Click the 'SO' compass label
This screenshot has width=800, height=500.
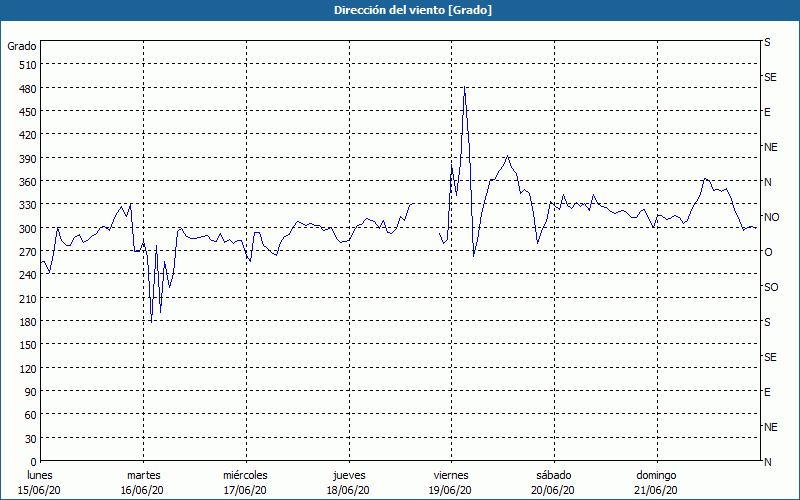coord(771,287)
